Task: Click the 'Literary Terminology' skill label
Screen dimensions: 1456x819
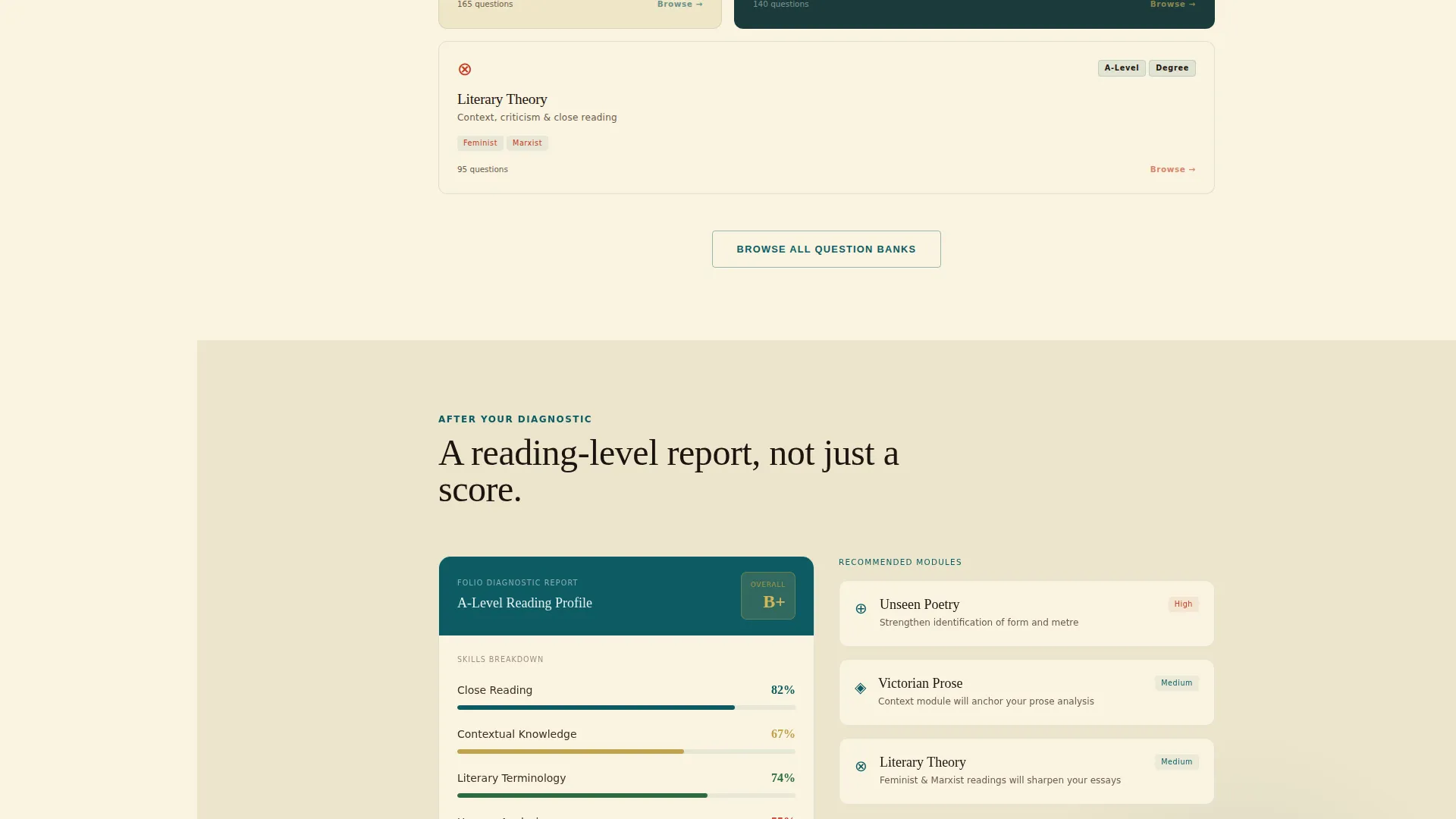Action: click(511, 778)
